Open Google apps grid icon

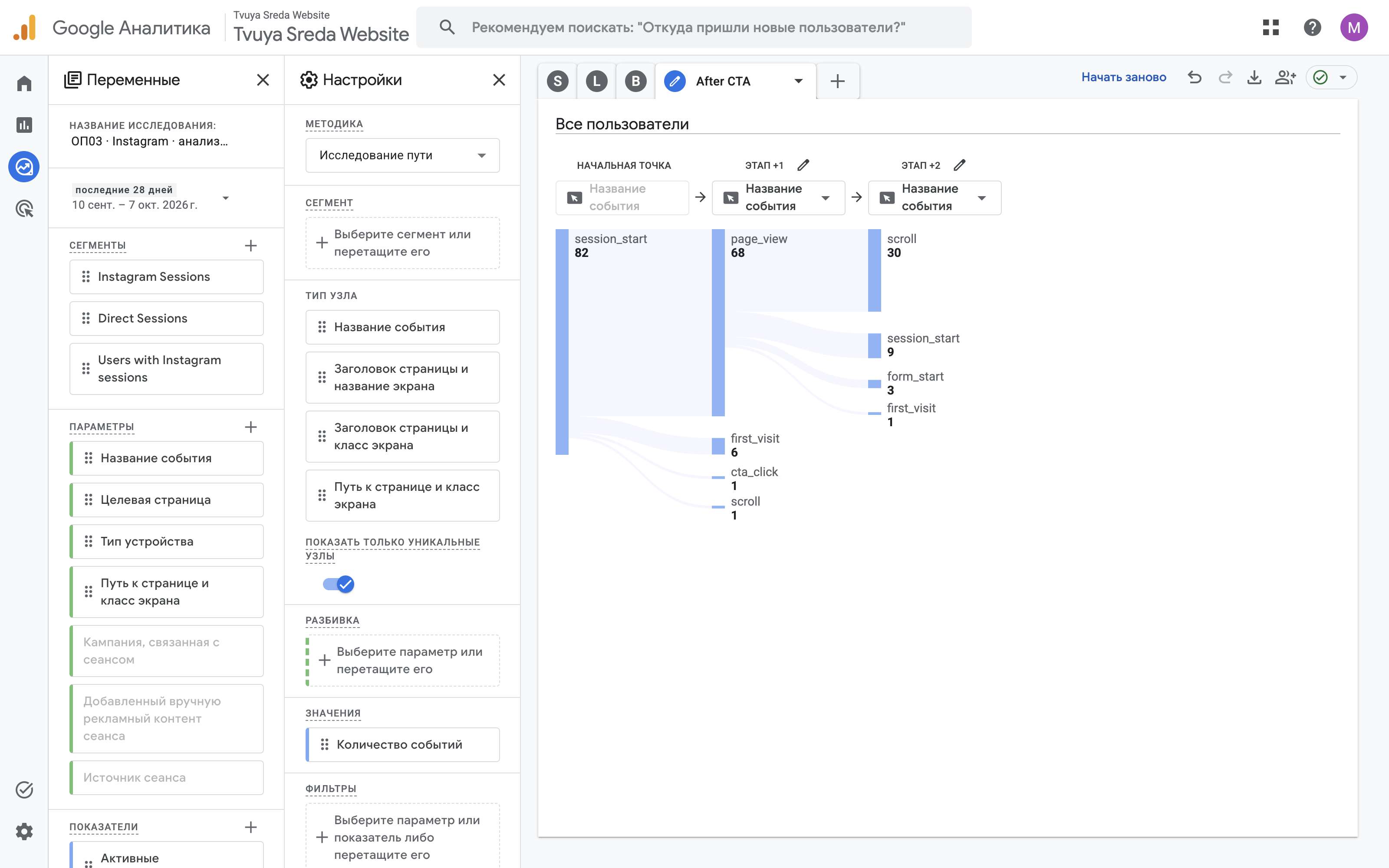point(1271,27)
